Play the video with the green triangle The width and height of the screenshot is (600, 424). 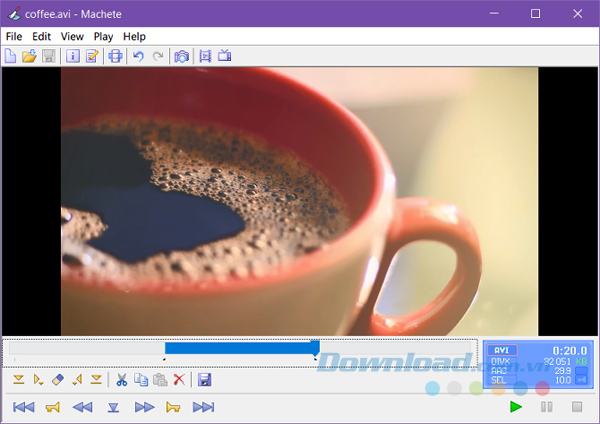tap(516, 407)
